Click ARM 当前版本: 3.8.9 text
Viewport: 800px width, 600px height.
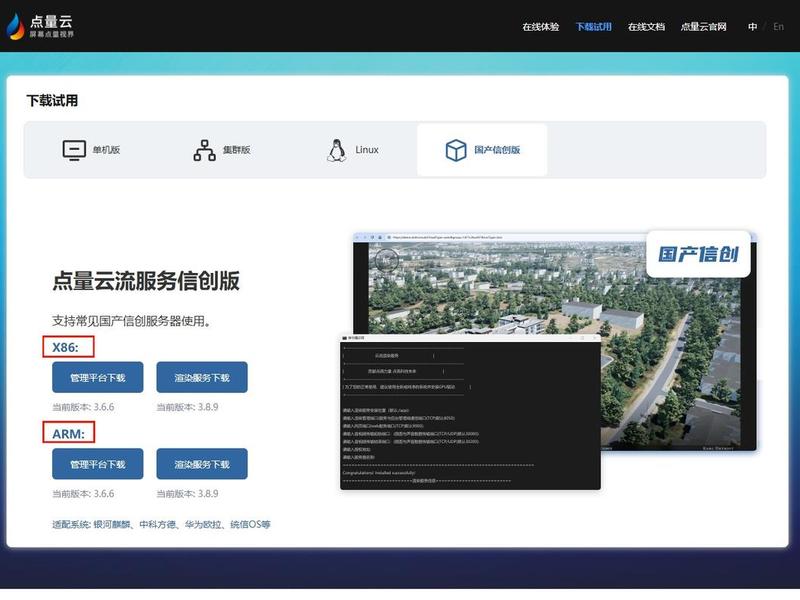[187, 493]
